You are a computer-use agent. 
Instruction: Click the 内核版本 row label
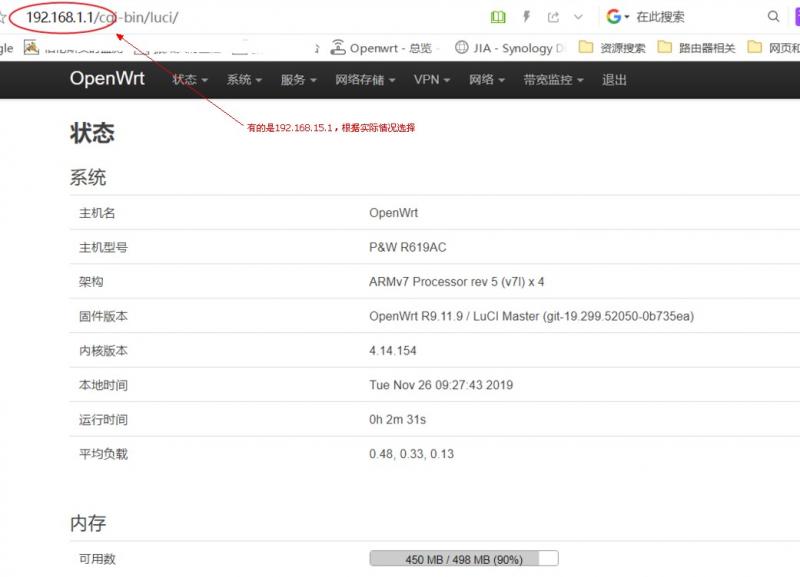coord(103,350)
